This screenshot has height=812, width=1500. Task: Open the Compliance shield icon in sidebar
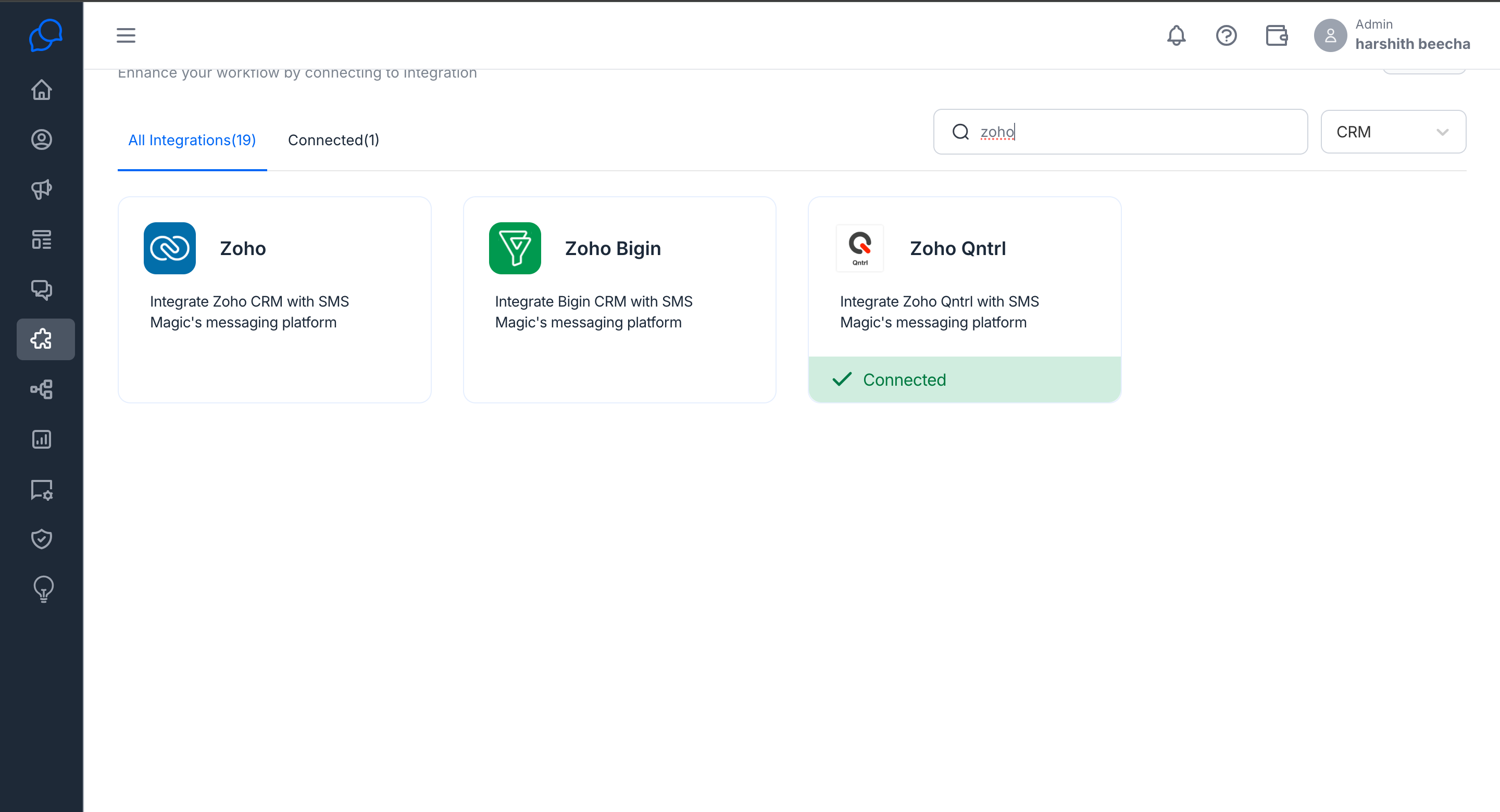click(41, 539)
